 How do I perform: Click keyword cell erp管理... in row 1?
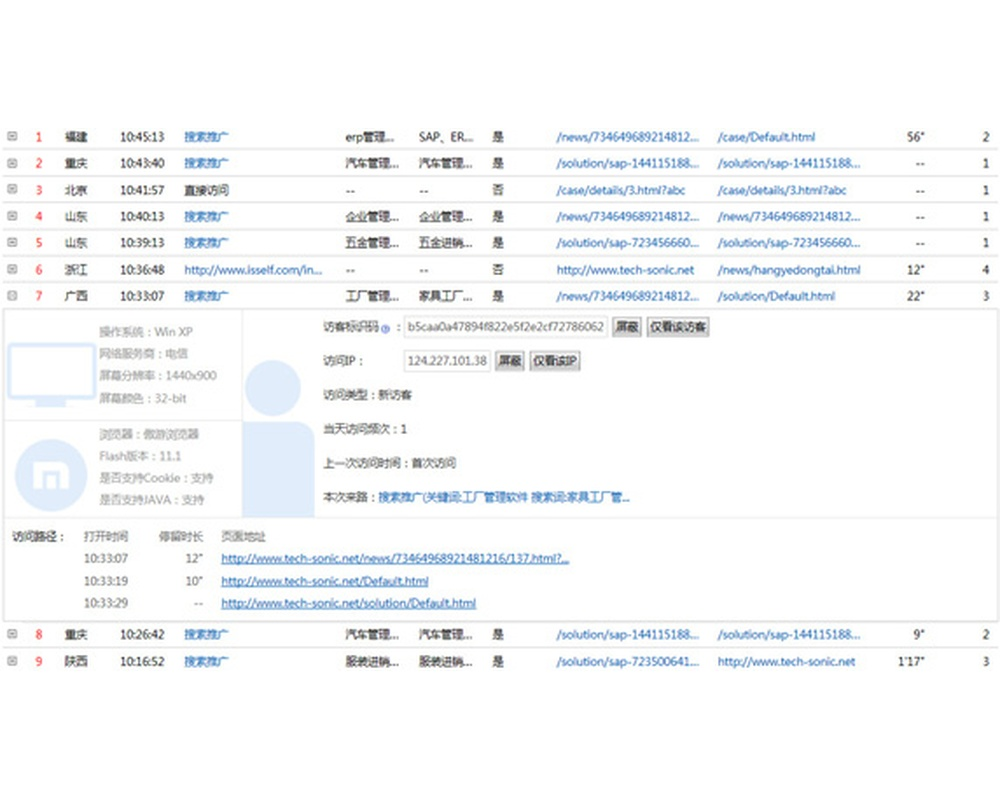coord(370,137)
